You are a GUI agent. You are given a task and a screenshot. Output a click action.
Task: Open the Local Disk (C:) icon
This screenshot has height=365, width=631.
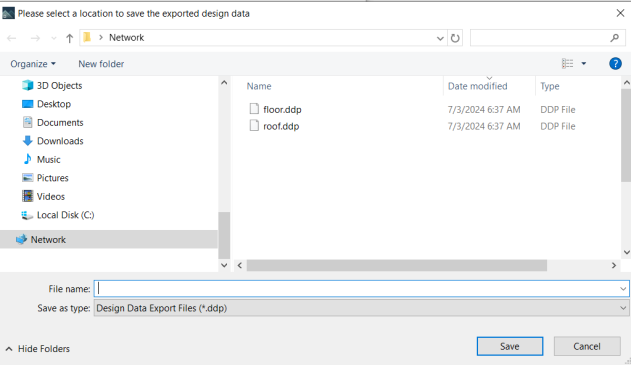[27, 215]
